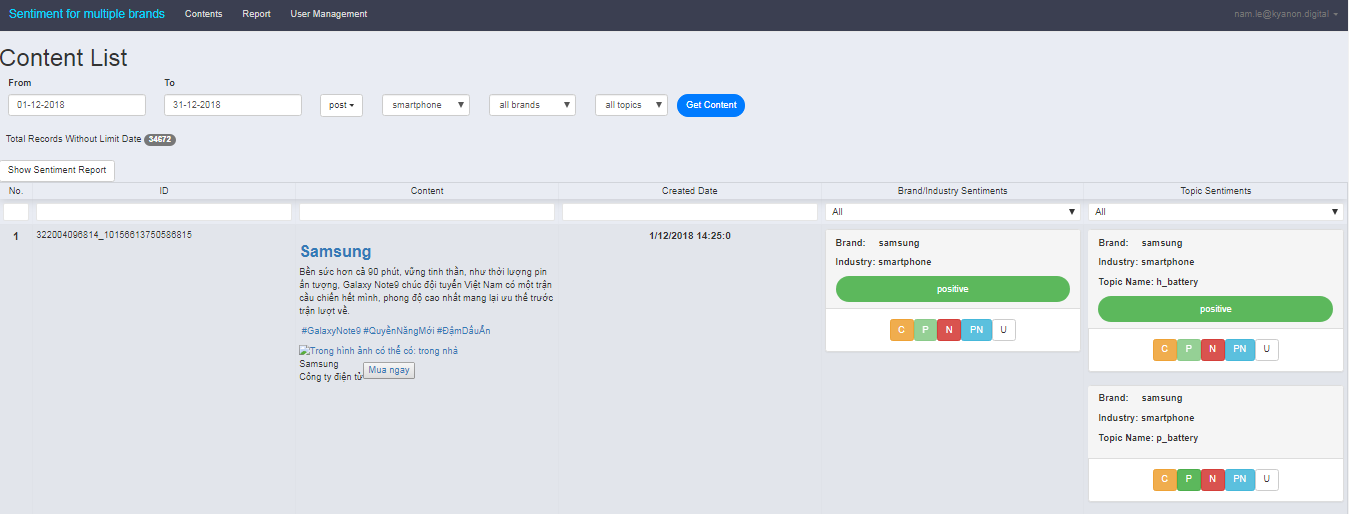Click Topic Name: p_battery text
The width and height of the screenshot is (1349, 514).
[x=1148, y=438]
